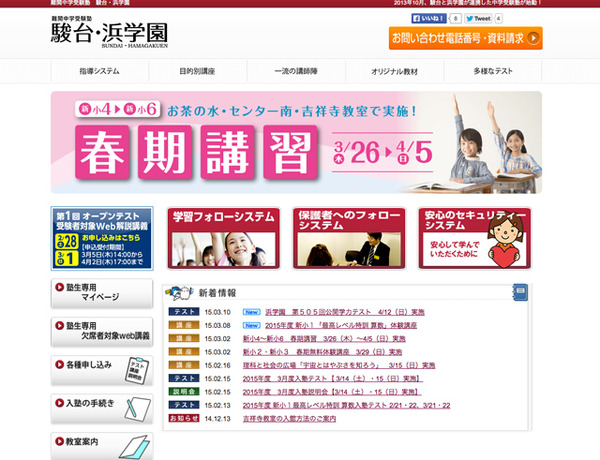
Task: Click the 春期講習 main banner
Action: coord(296,142)
